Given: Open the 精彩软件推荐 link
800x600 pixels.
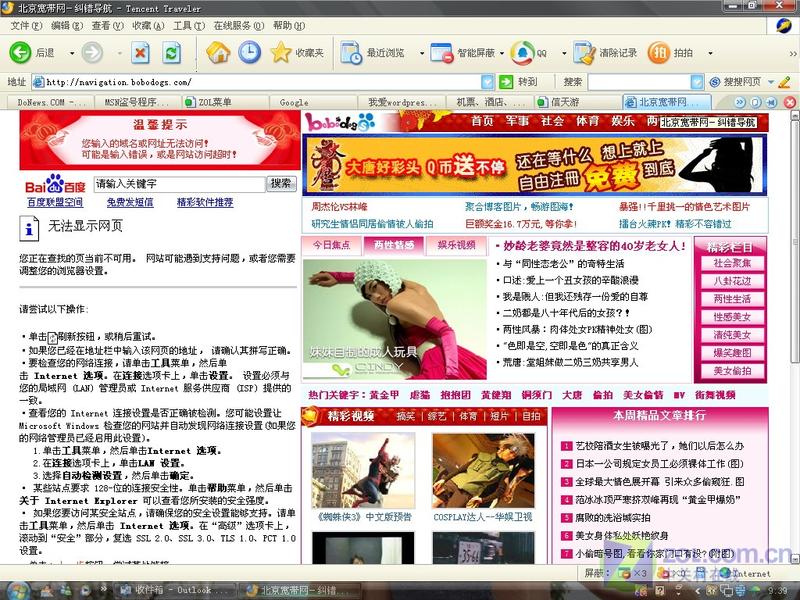Looking at the screenshot, I should [205, 202].
